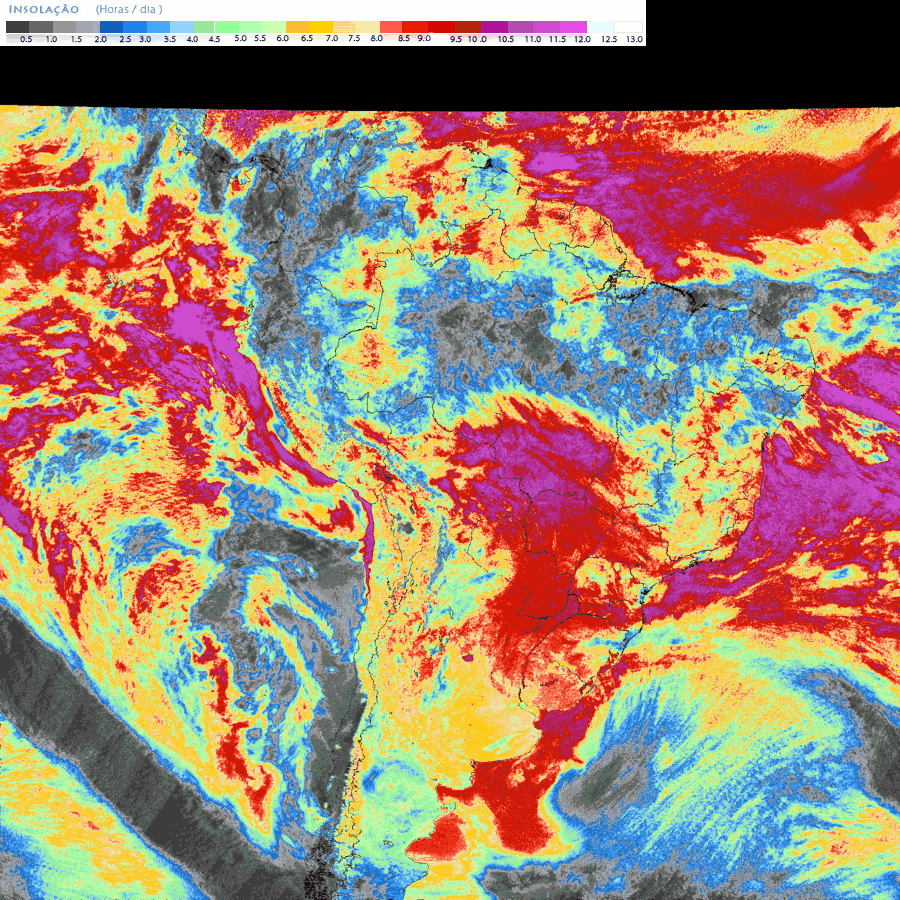Click the "6.0" legend value
Screen dimensions: 900x900
(x=282, y=38)
